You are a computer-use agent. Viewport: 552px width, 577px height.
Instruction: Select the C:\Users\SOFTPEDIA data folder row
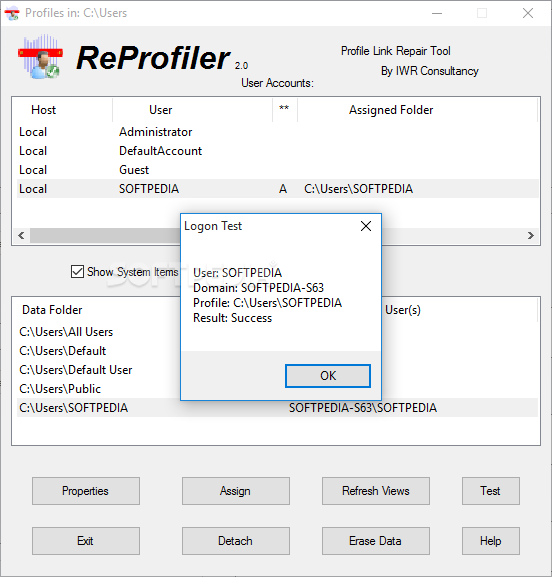pyautogui.click(x=277, y=408)
